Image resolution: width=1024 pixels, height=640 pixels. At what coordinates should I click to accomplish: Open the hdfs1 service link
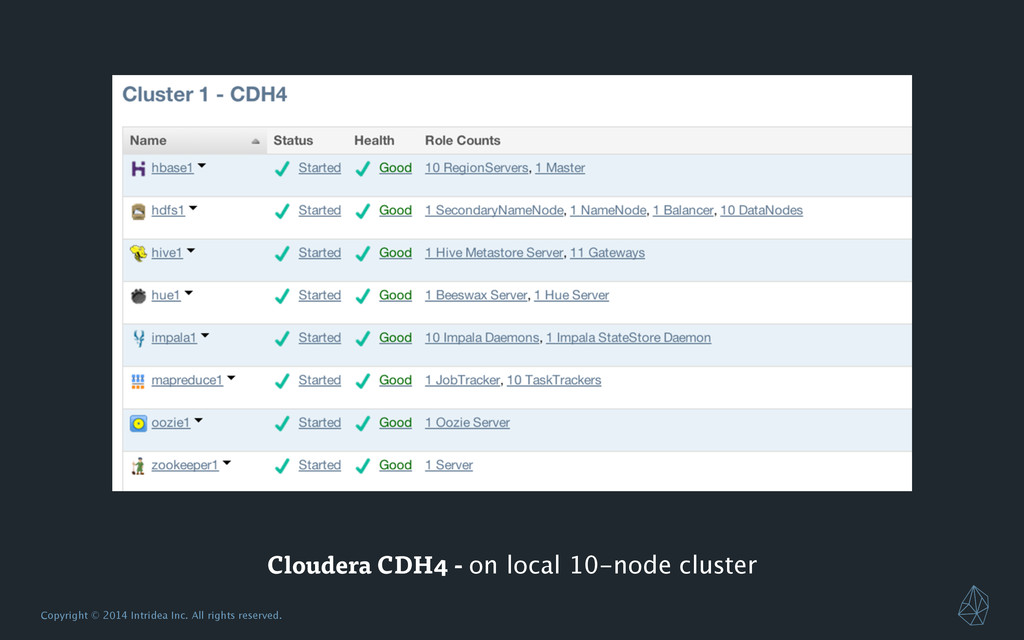(x=168, y=210)
